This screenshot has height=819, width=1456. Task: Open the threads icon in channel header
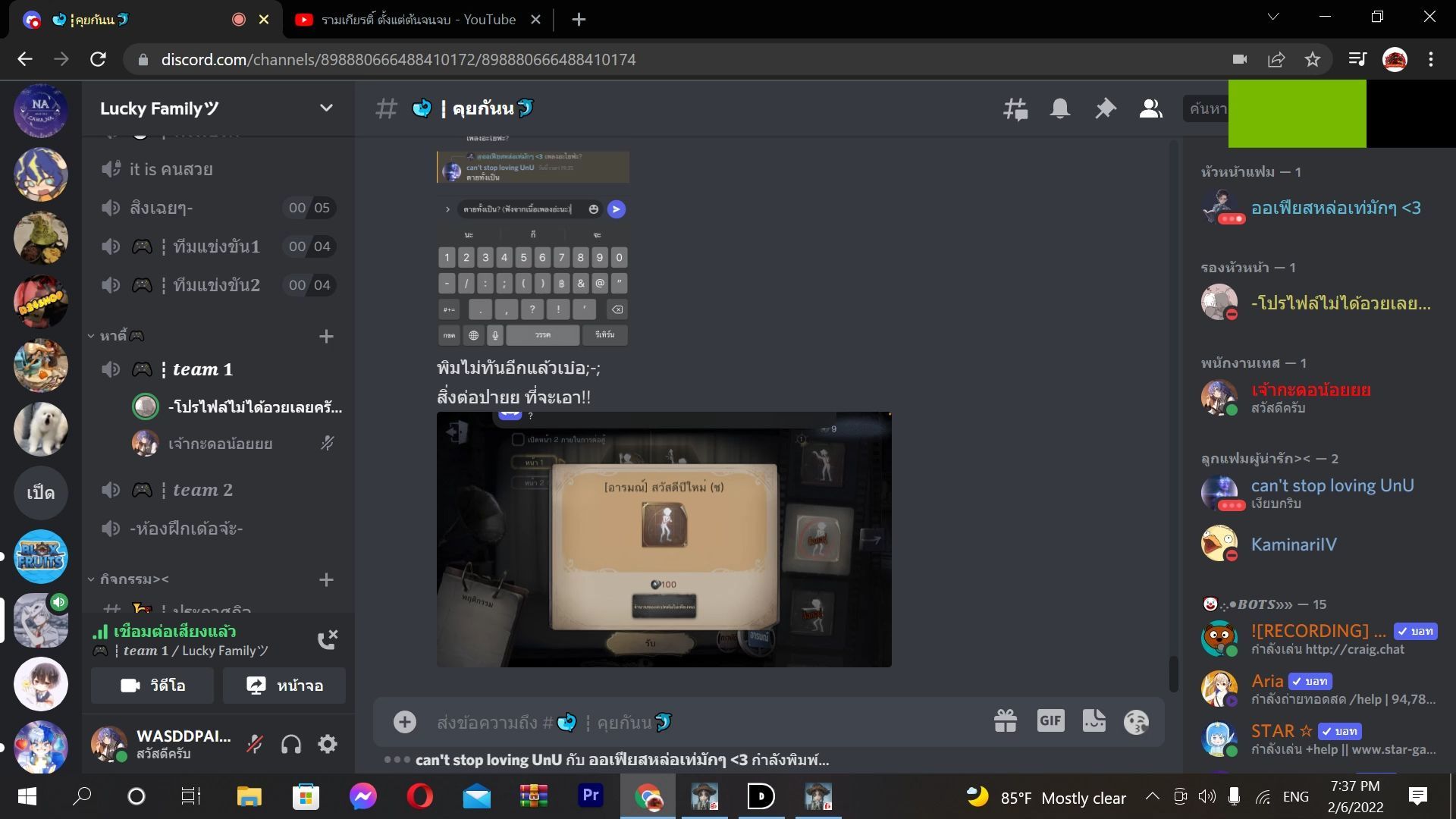pyautogui.click(x=1015, y=109)
